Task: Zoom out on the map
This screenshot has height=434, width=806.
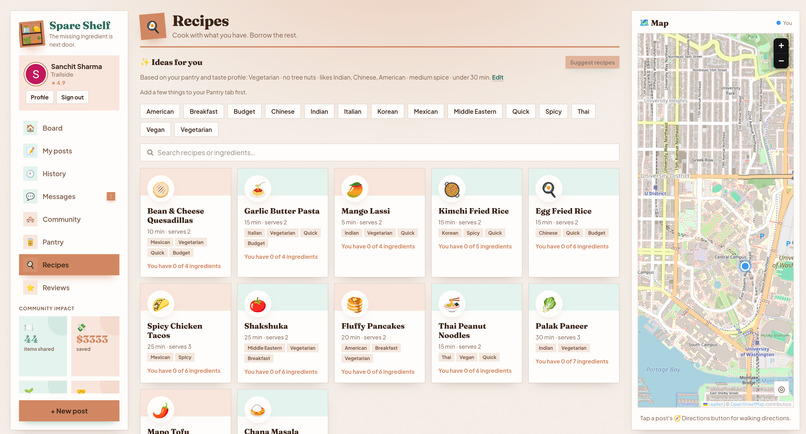Action: [781, 61]
